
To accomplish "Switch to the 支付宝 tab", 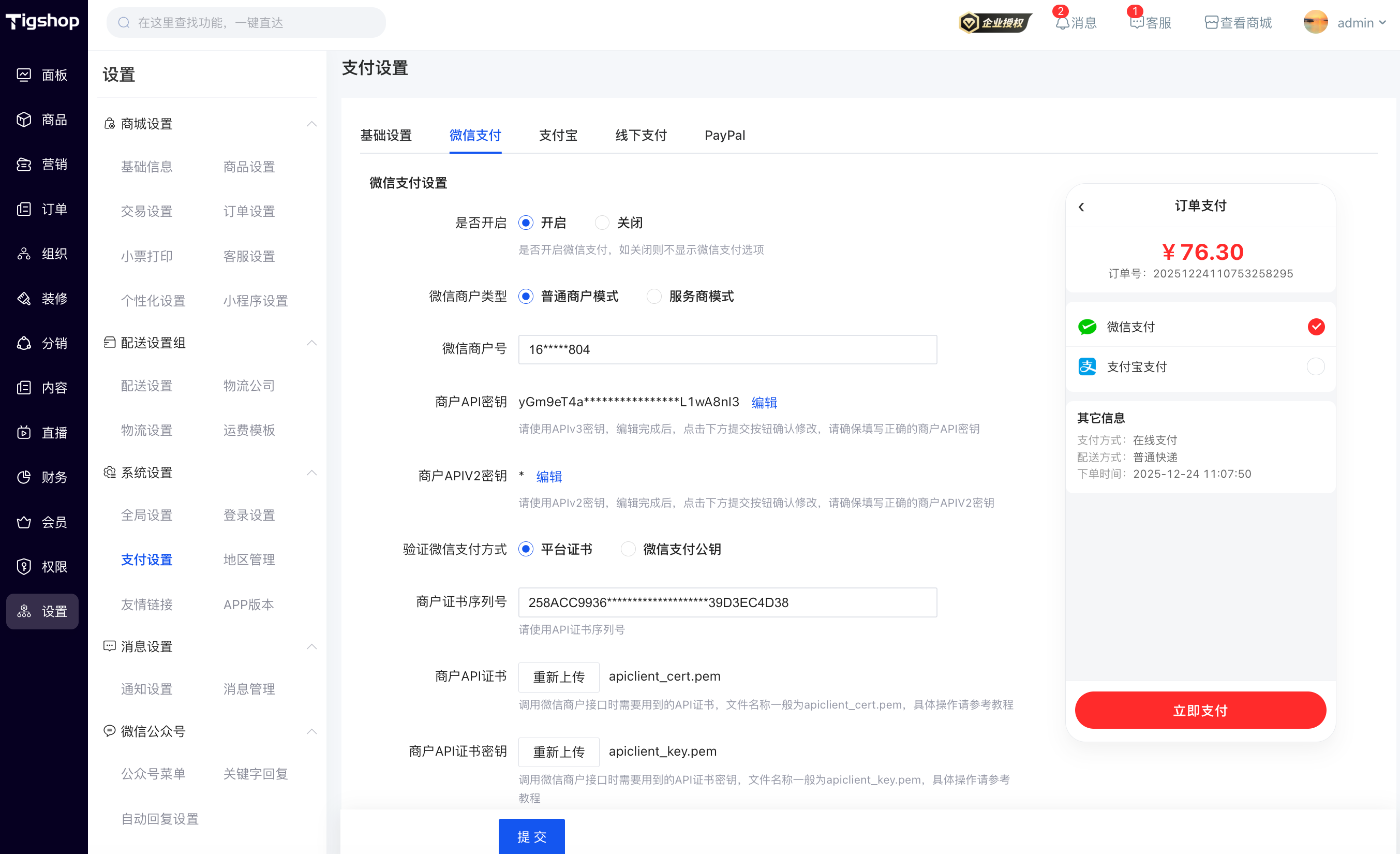I will point(558,135).
